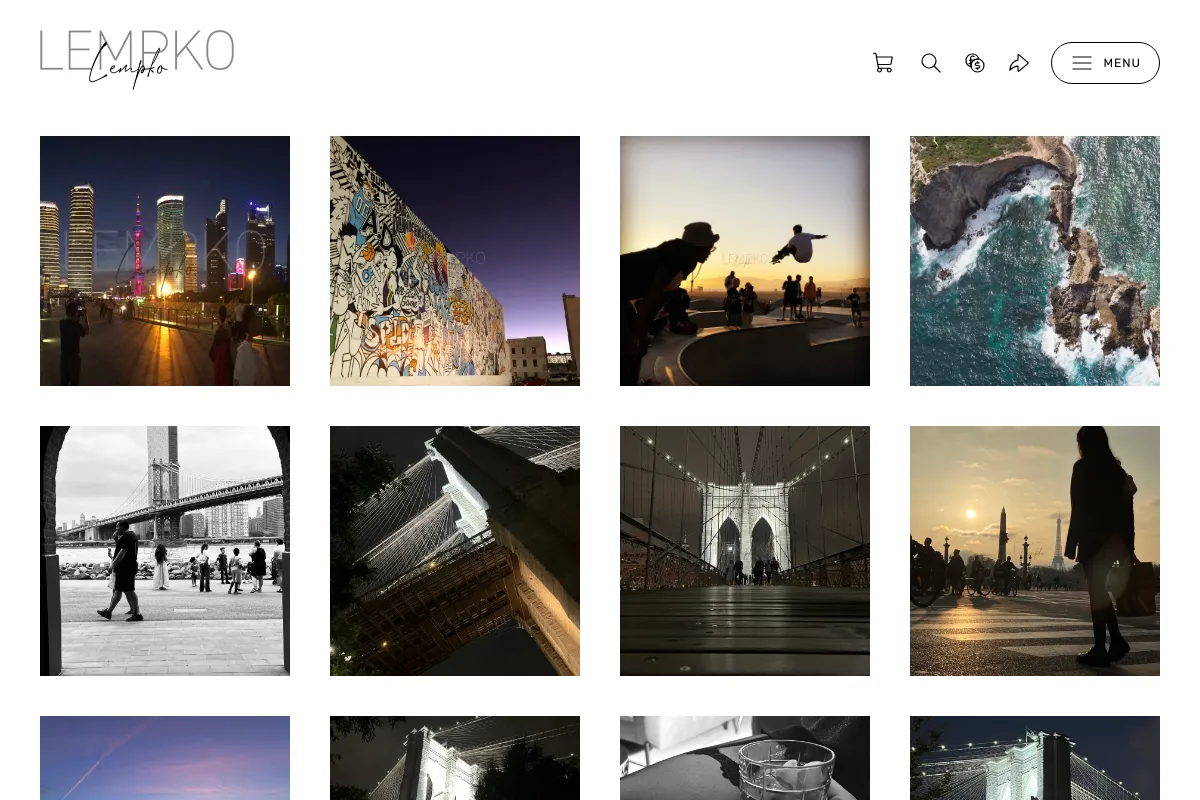The image size is (1200, 800).
Task: Click the Lempko logo
Action: [137, 58]
